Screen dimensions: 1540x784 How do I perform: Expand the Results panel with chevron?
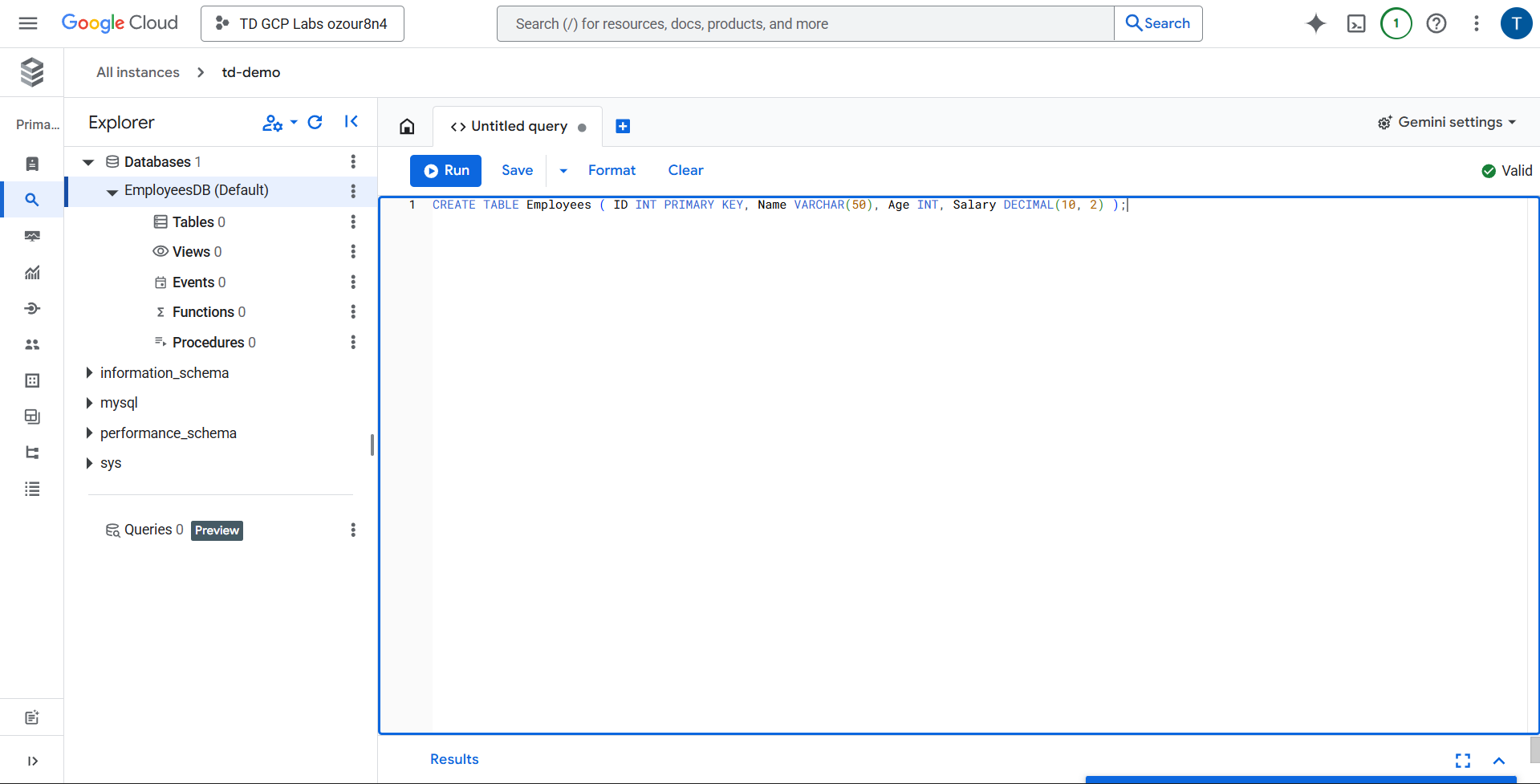pyautogui.click(x=1498, y=760)
